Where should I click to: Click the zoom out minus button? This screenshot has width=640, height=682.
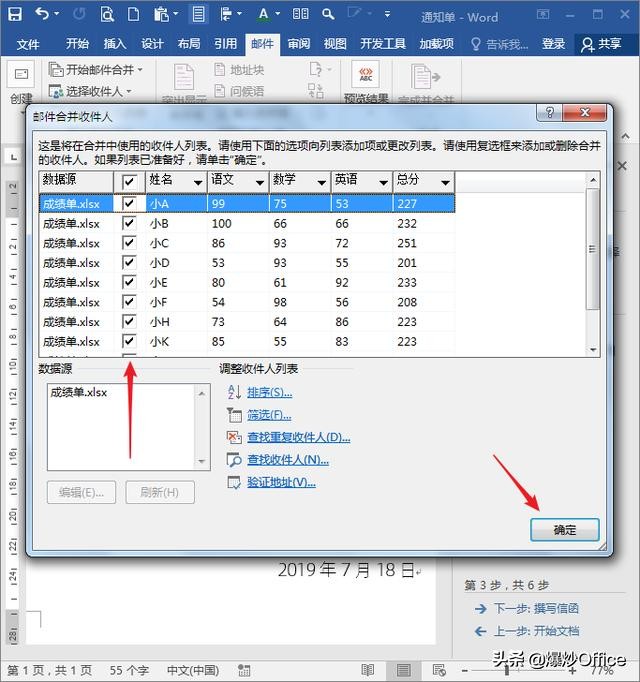point(465,671)
